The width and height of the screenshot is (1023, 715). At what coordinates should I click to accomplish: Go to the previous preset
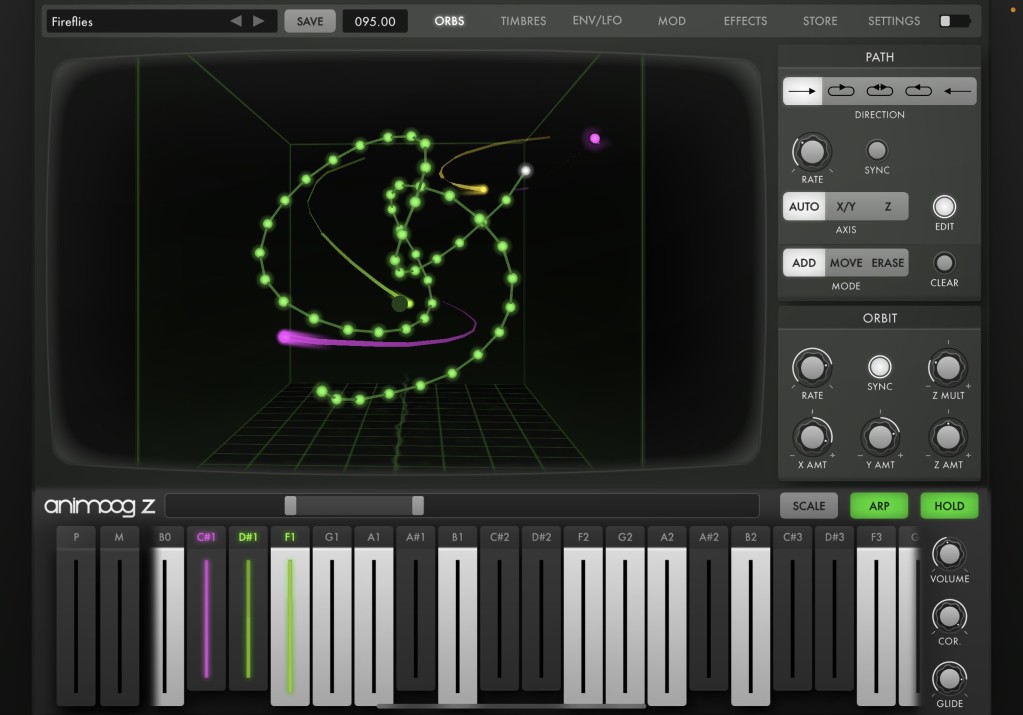[236, 21]
